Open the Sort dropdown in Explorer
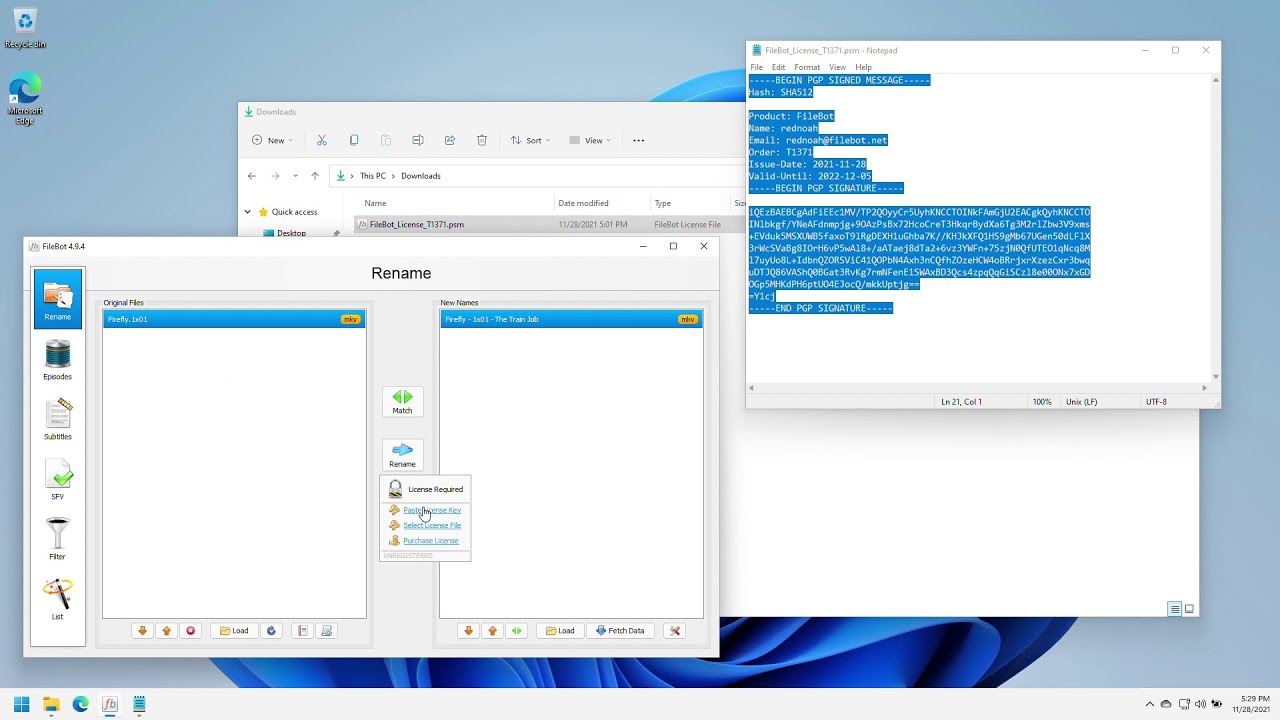 click(x=532, y=141)
